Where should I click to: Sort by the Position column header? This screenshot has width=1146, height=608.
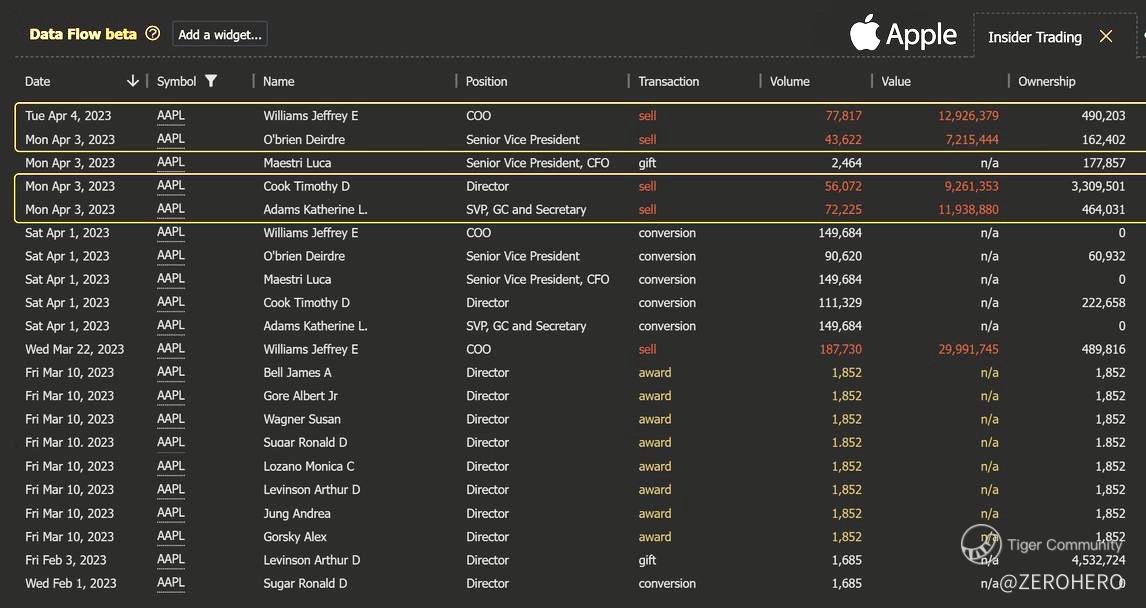click(486, 81)
